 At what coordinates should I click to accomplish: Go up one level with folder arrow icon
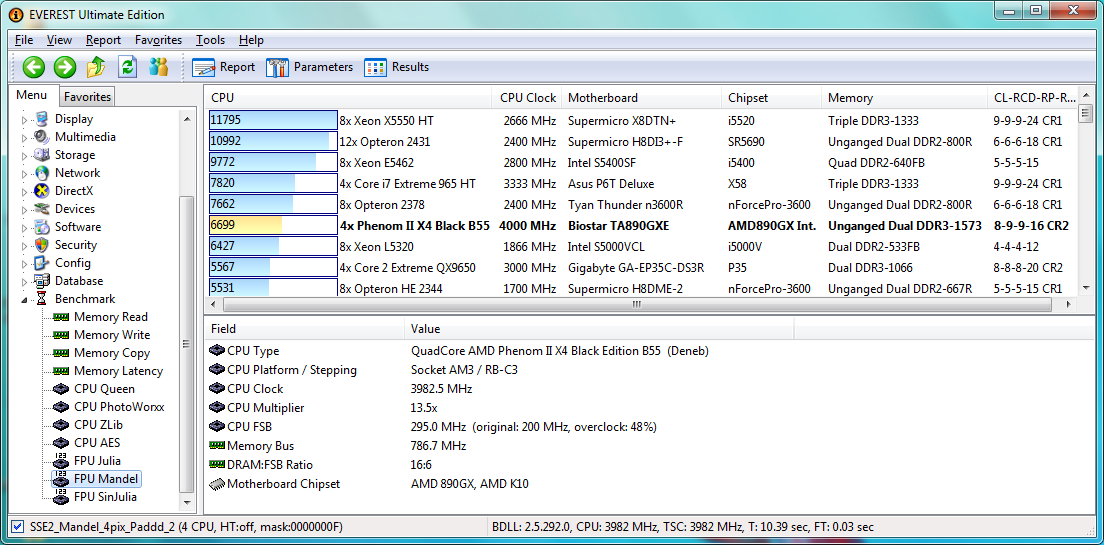tap(96, 67)
